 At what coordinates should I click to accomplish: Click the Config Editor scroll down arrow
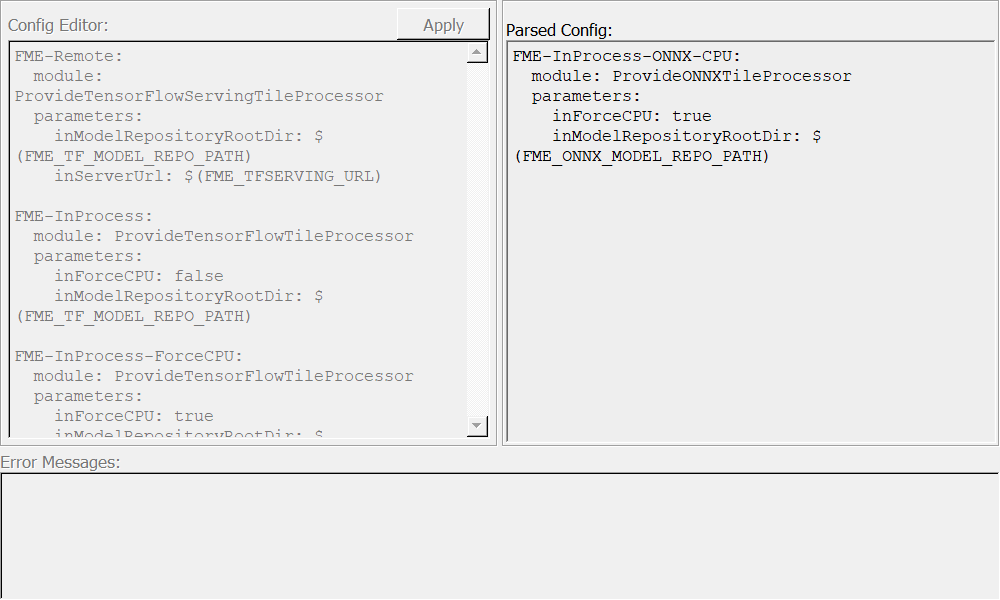pyautogui.click(x=477, y=426)
